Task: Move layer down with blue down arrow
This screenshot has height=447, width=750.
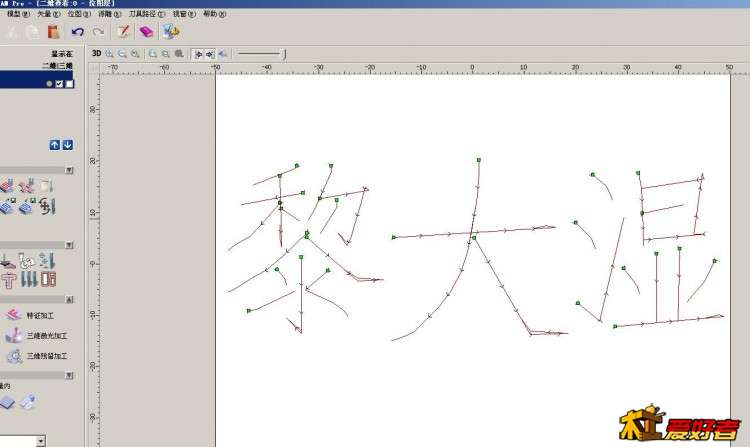Action: [68, 145]
